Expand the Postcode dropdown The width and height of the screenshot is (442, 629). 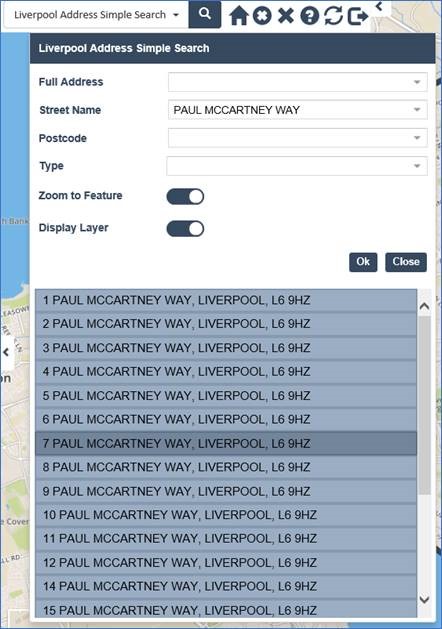point(298,138)
